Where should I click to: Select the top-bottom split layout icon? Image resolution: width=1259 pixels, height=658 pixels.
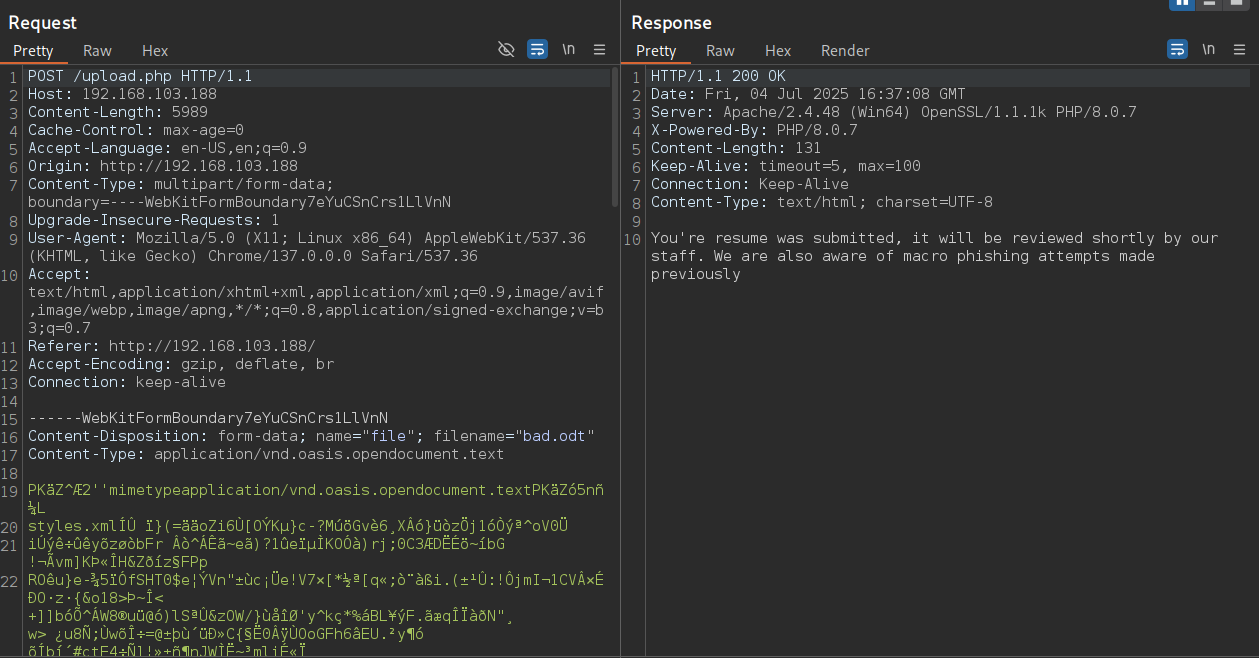1210,4
